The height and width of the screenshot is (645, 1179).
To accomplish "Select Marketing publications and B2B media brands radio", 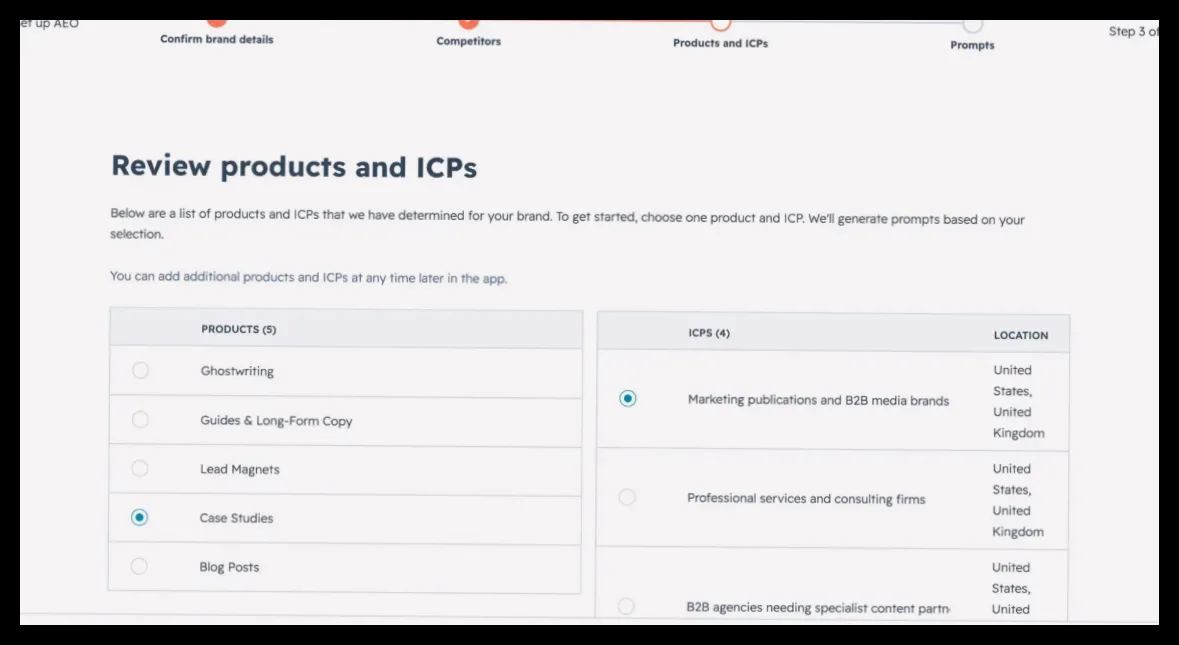I will [x=628, y=398].
